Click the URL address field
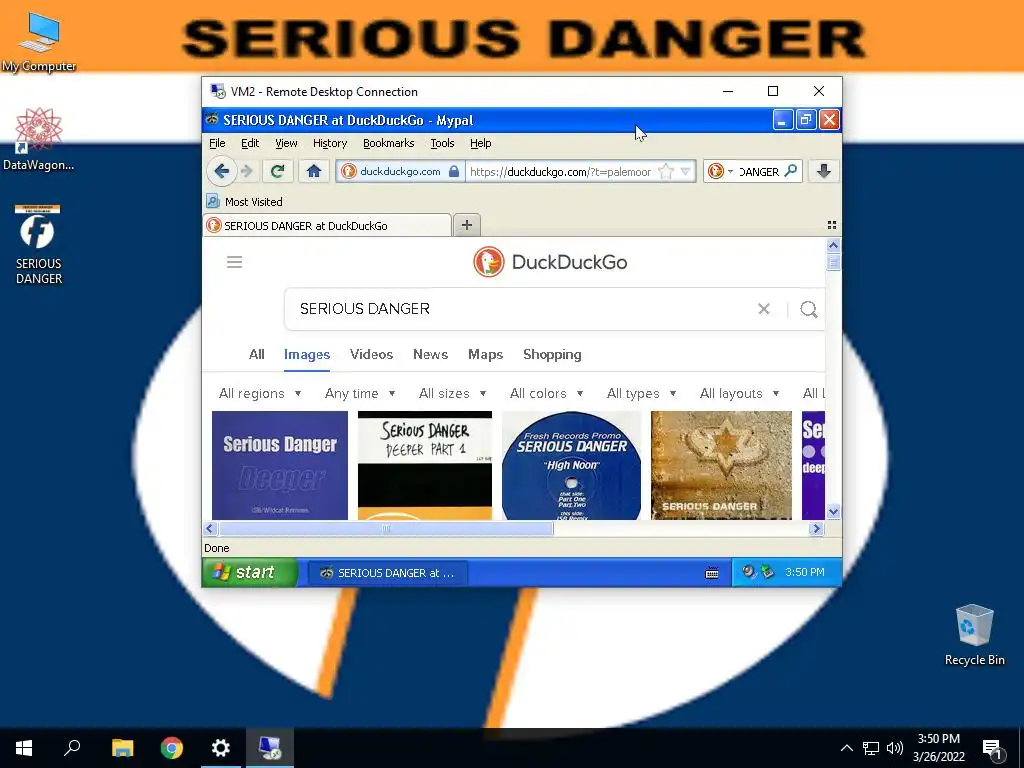The width and height of the screenshot is (1024, 768). 560,172
